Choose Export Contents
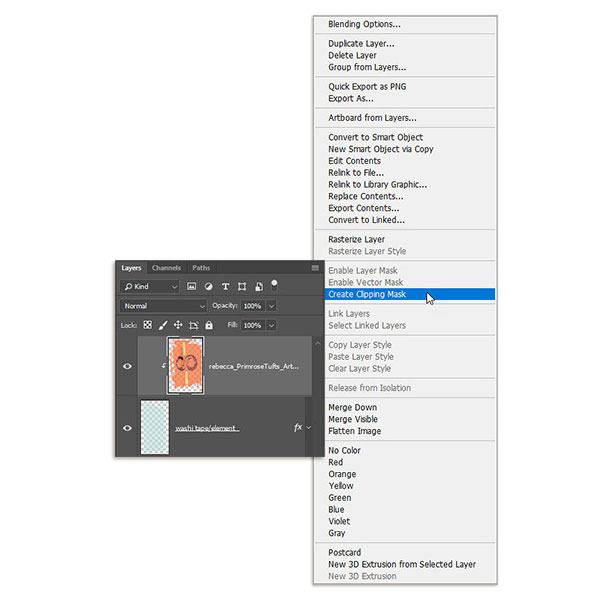Screen dimensions: 600x600 [405, 208]
